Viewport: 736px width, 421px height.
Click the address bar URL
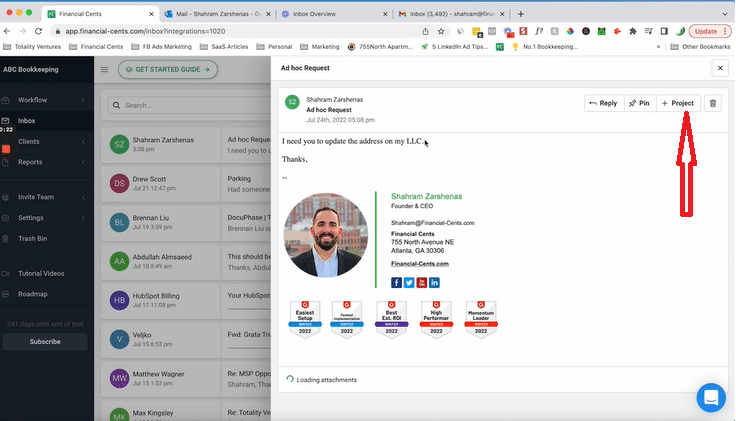(145, 31)
